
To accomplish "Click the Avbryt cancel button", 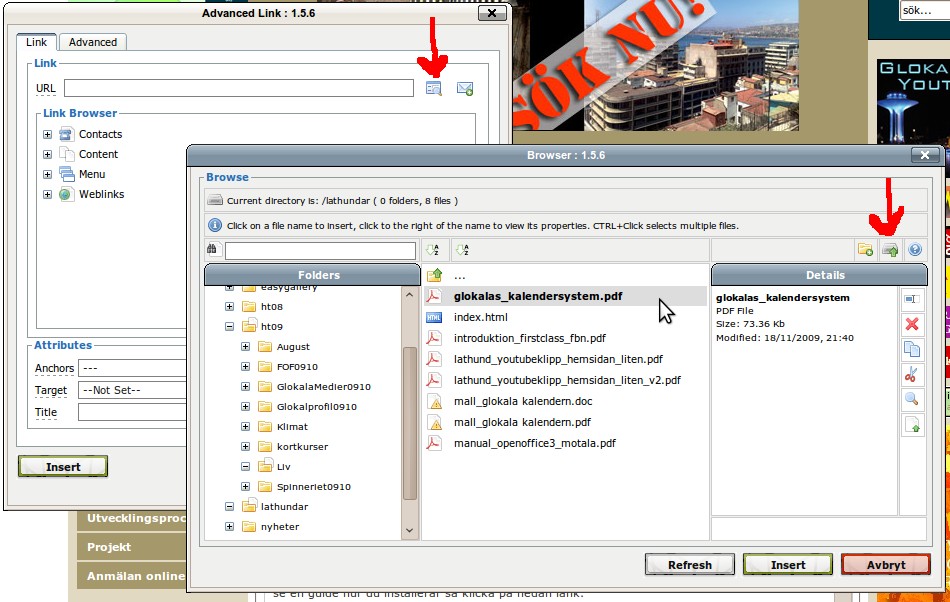I will pos(886,564).
